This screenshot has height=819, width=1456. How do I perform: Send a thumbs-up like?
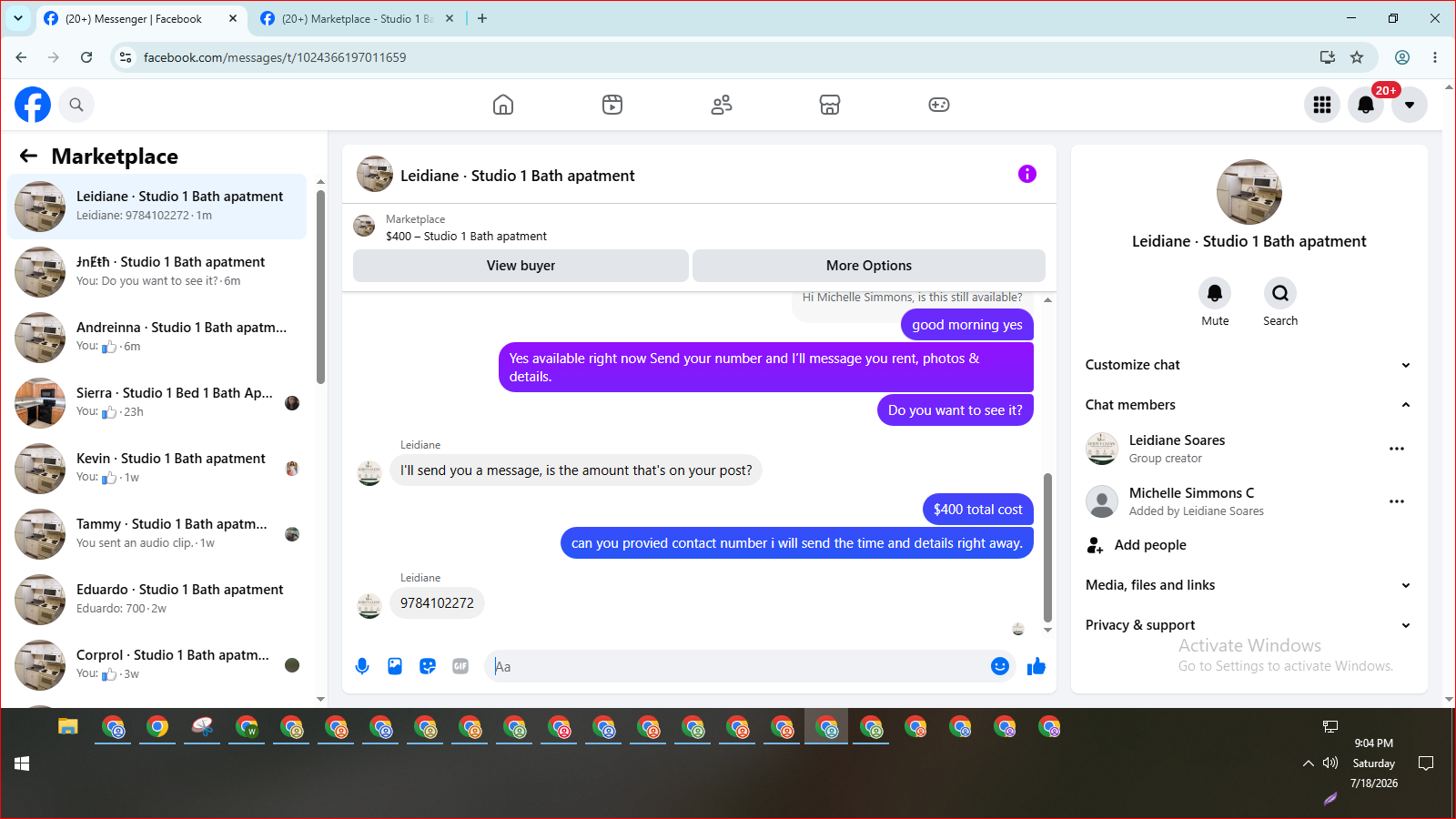(1036, 666)
